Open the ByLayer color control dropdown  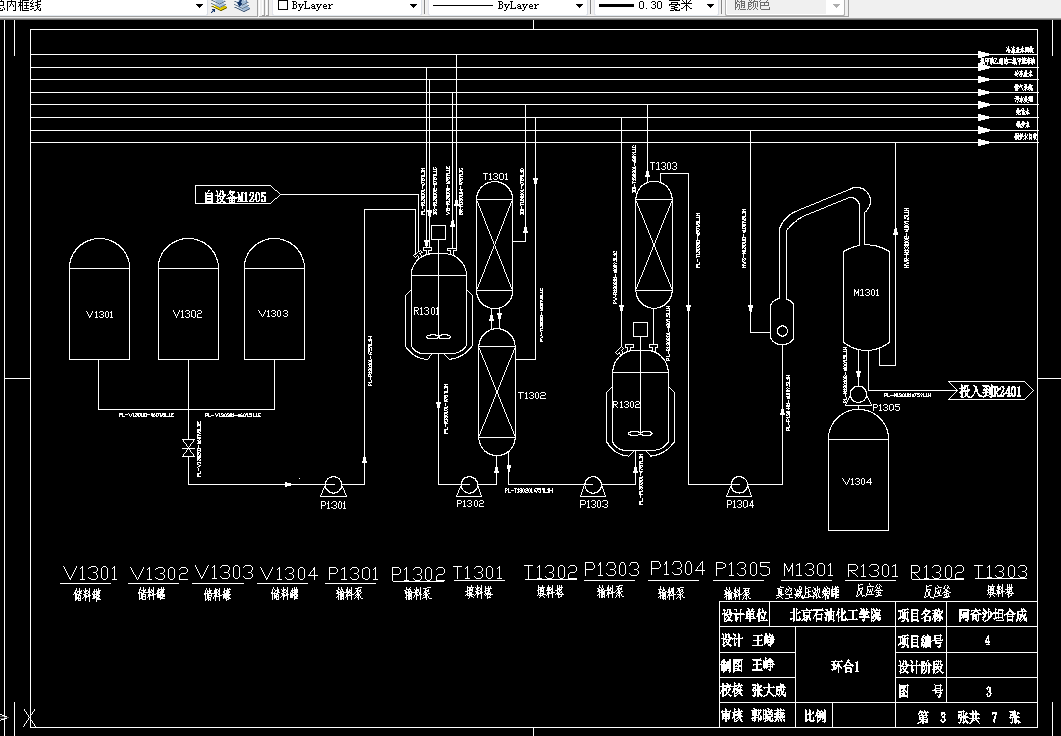click(413, 6)
